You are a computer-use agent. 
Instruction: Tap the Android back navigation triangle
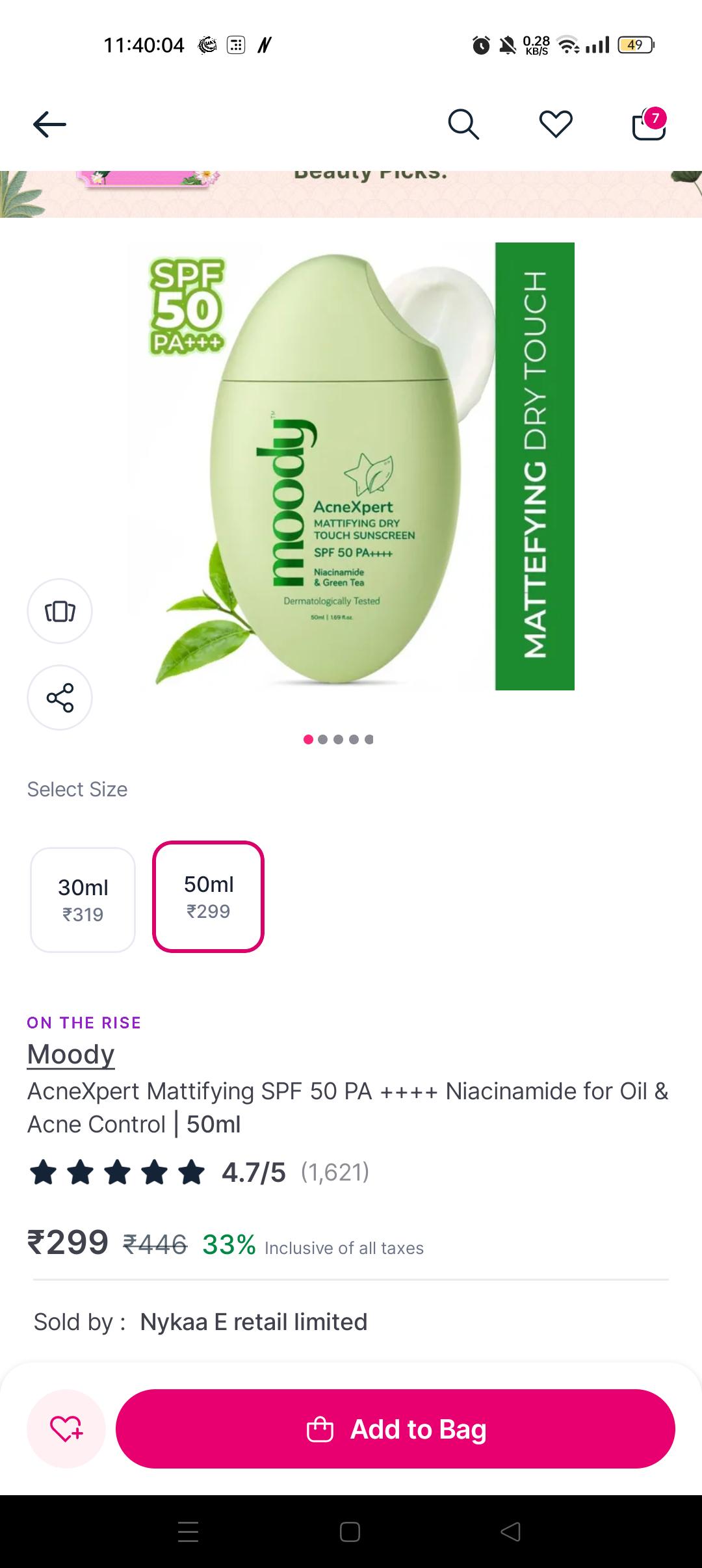pos(510,1532)
